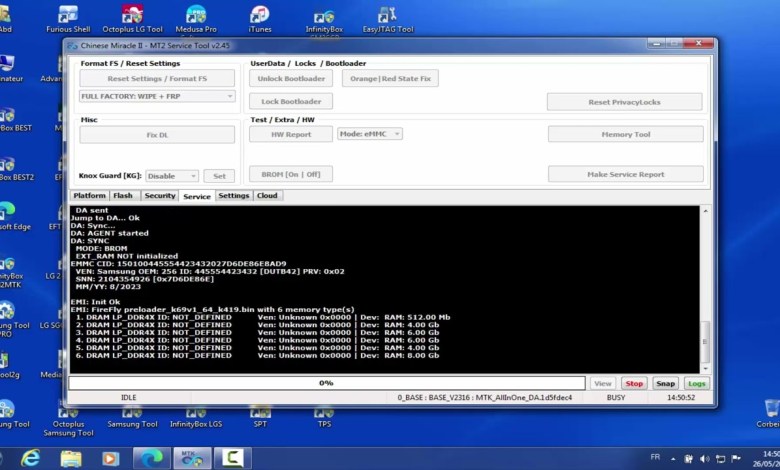Toggle BROM On/Off button
This screenshot has width=780, height=470.
[x=290, y=174]
